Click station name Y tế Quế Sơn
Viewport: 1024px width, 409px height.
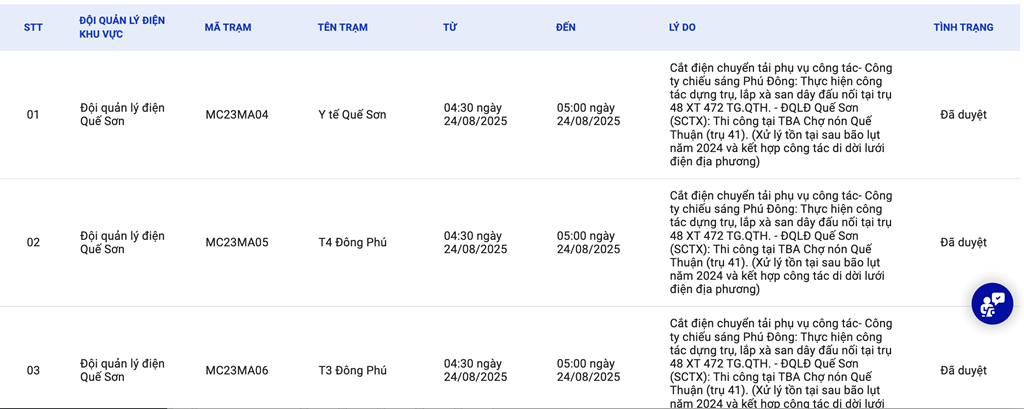point(352,115)
